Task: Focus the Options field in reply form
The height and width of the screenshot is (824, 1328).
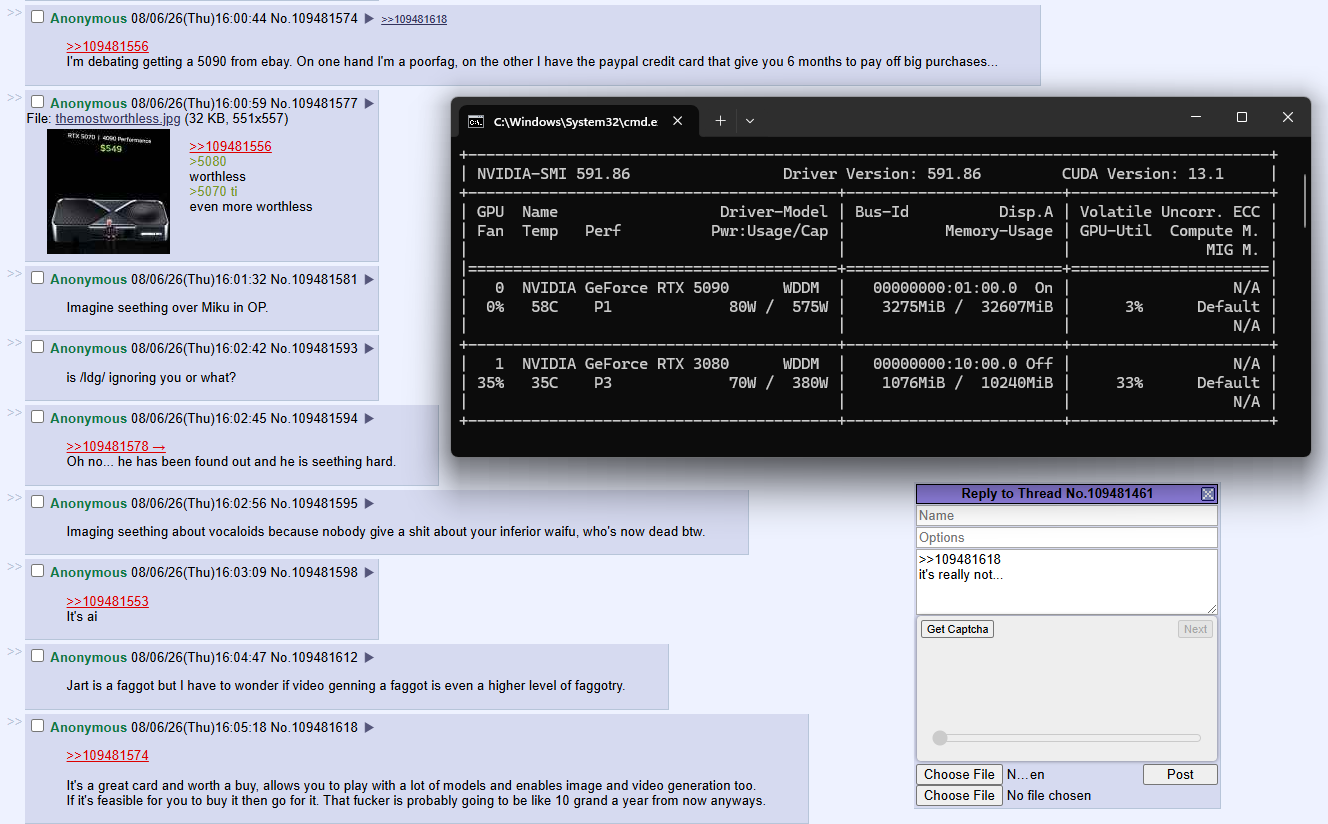Action: tap(1067, 538)
